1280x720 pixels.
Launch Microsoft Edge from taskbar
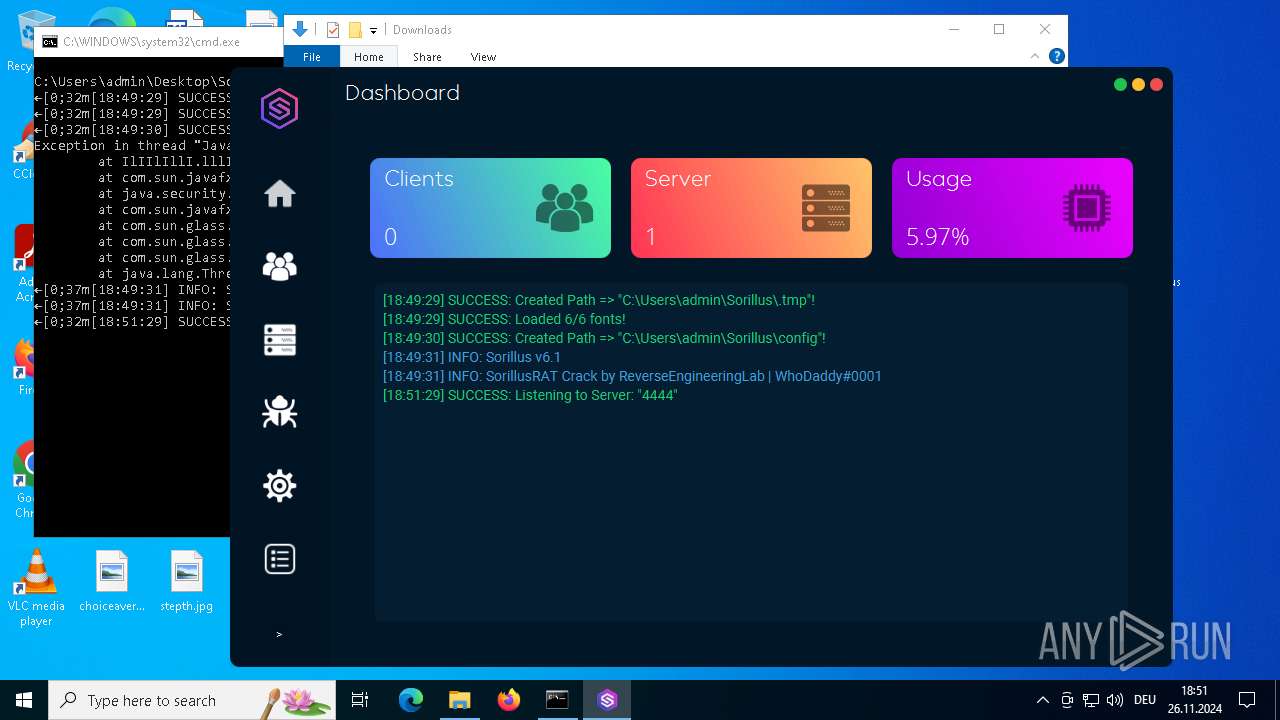point(411,700)
